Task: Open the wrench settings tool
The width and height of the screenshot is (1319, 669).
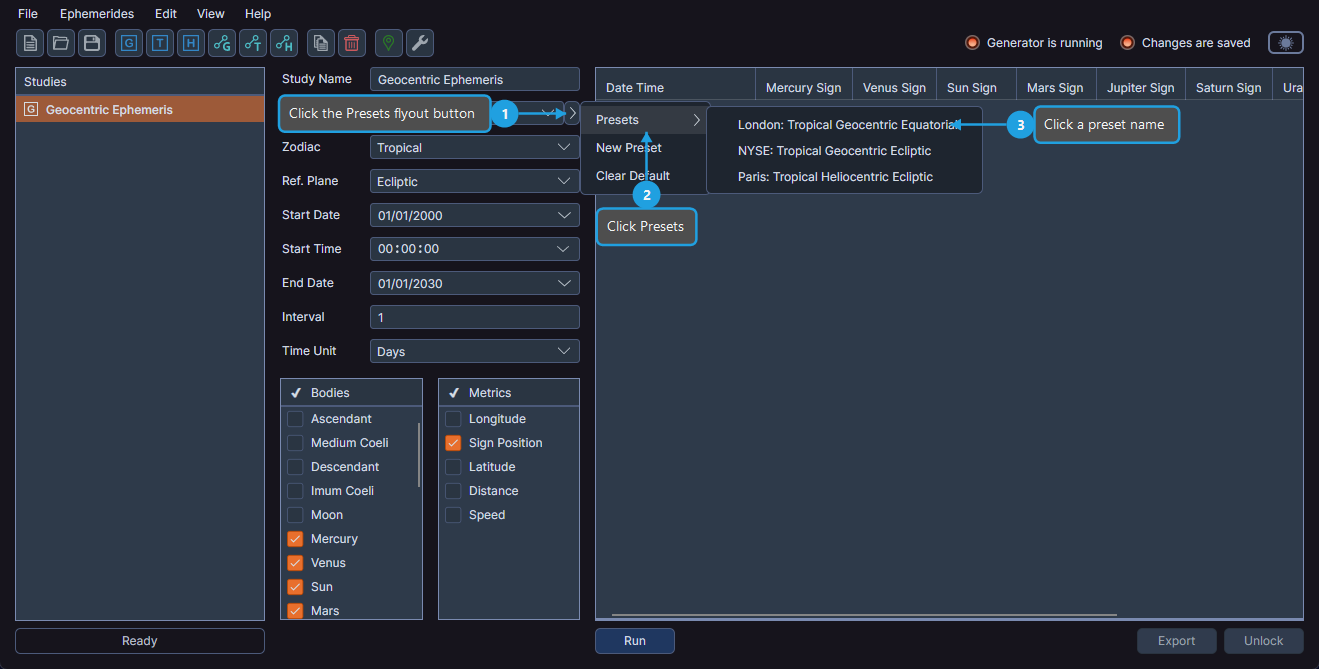Action: click(x=419, y=43)
